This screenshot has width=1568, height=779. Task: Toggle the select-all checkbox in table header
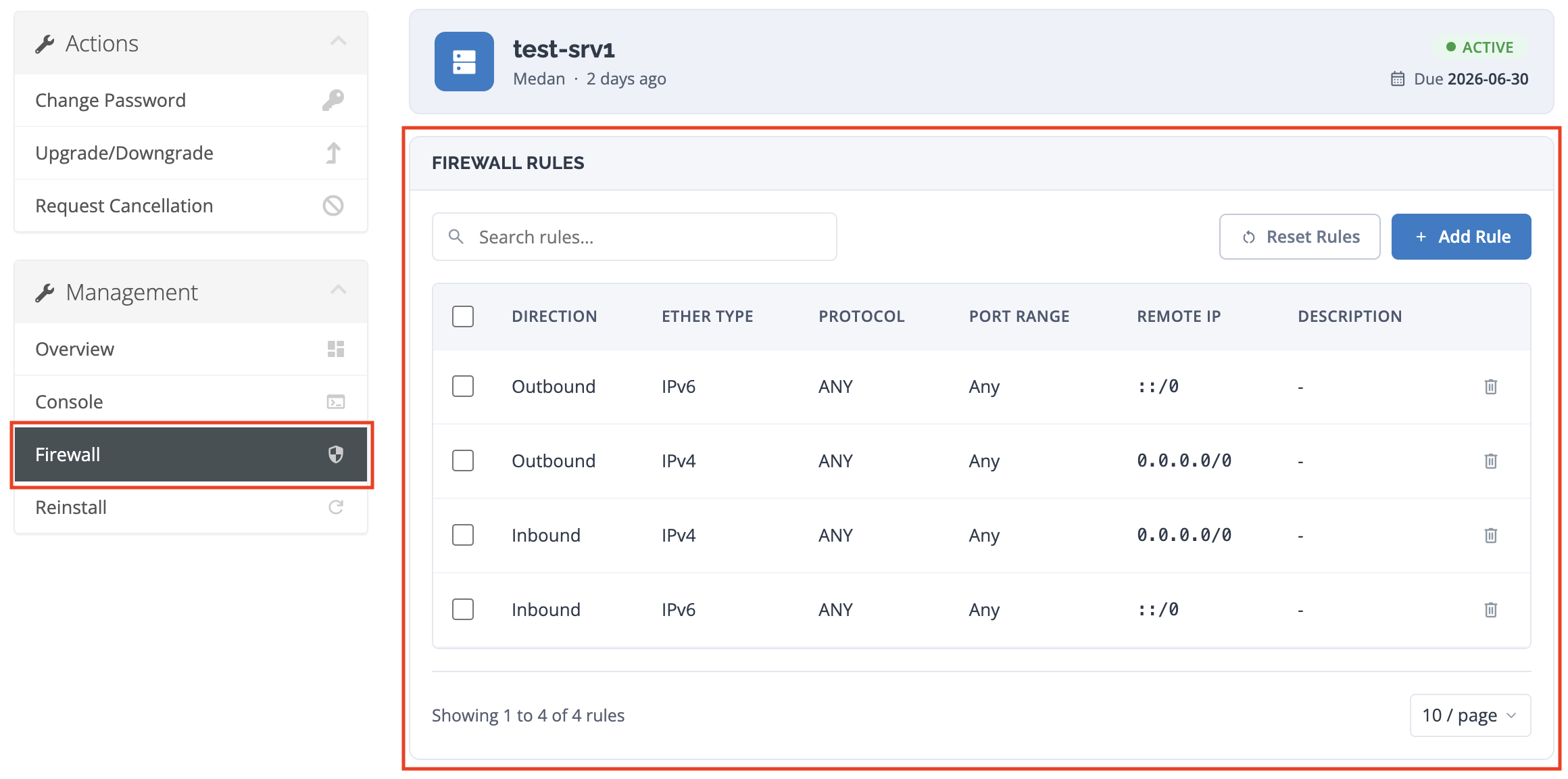[463, 316]
